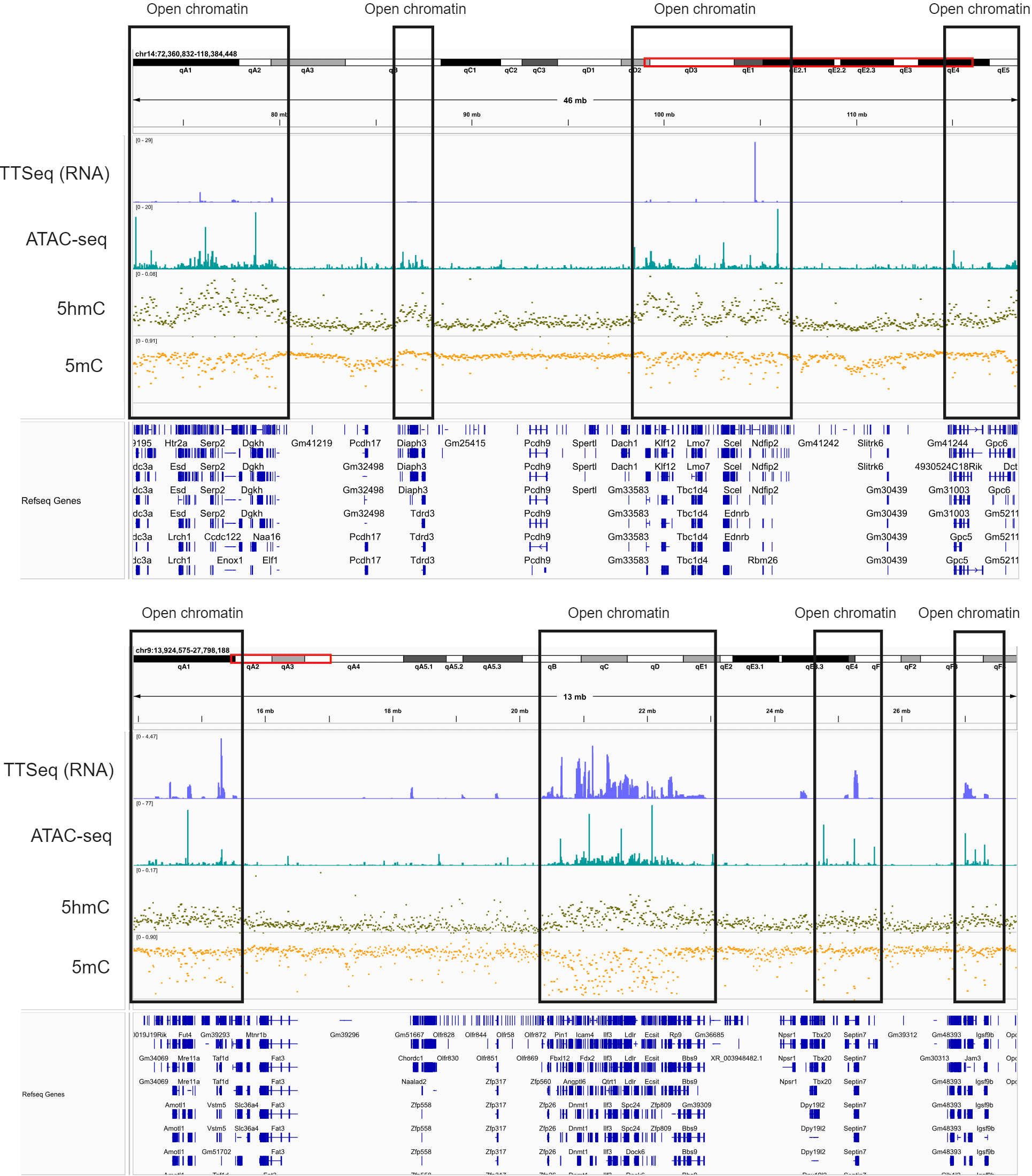Select cytoband label qD1
Screen dimensions: 1032x1176
click(x=588, y=70)
